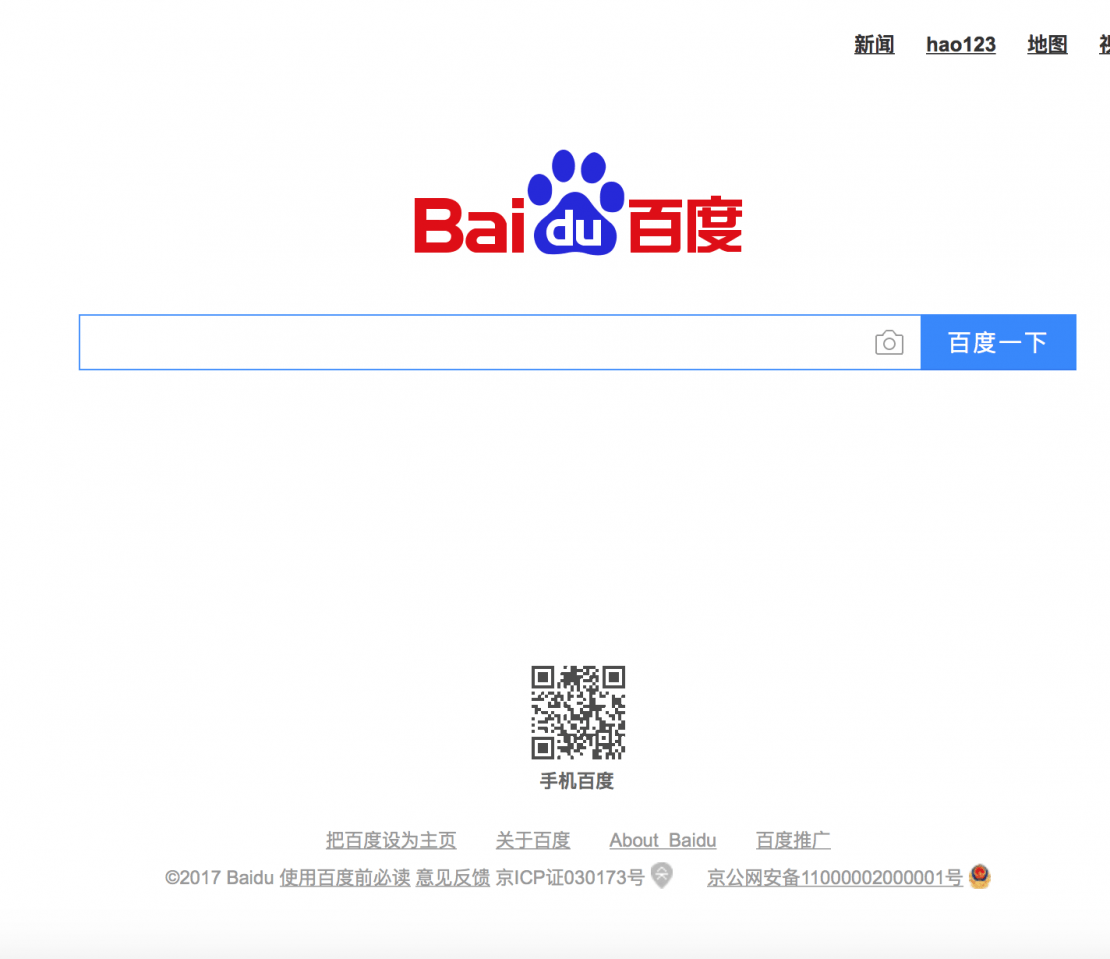Click the 百度一下 search button
1110x959 pixels.
point(998,343)
